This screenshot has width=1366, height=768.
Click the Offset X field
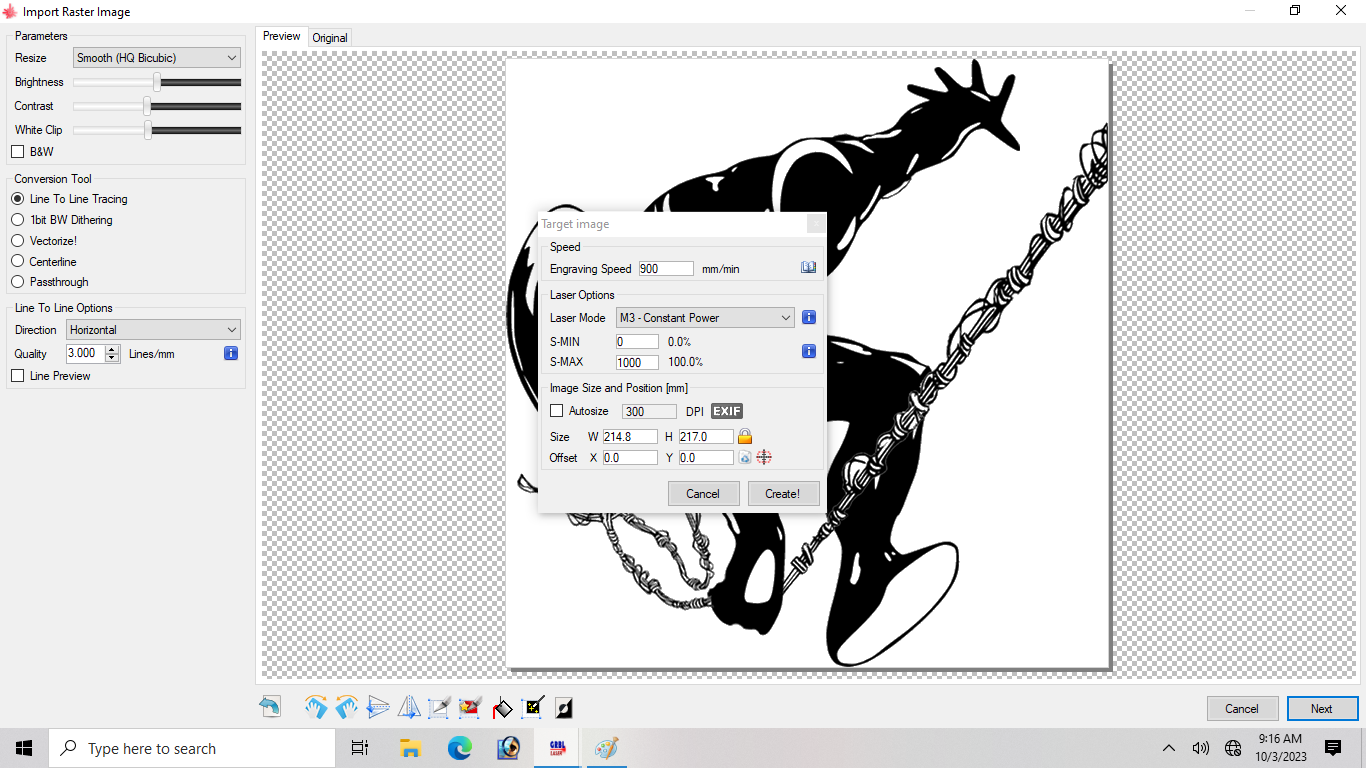pyautogui.click(x=630, y=458)
